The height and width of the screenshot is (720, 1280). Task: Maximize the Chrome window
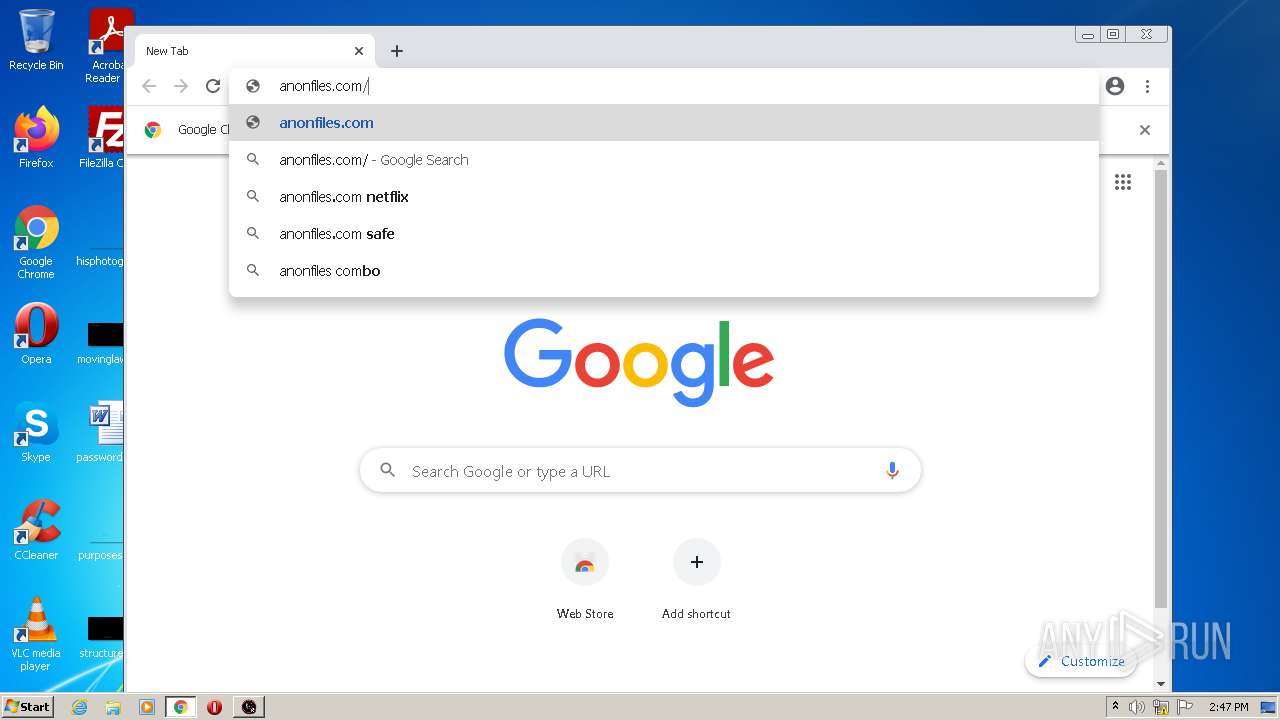coord(1113,34)
